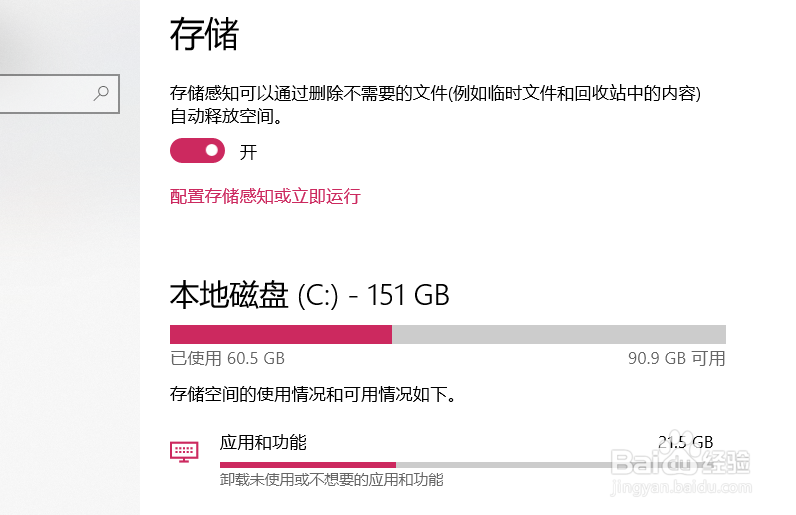Click the apps and features icon
Screen dimensions: 796x515
[x=184, y=452]
